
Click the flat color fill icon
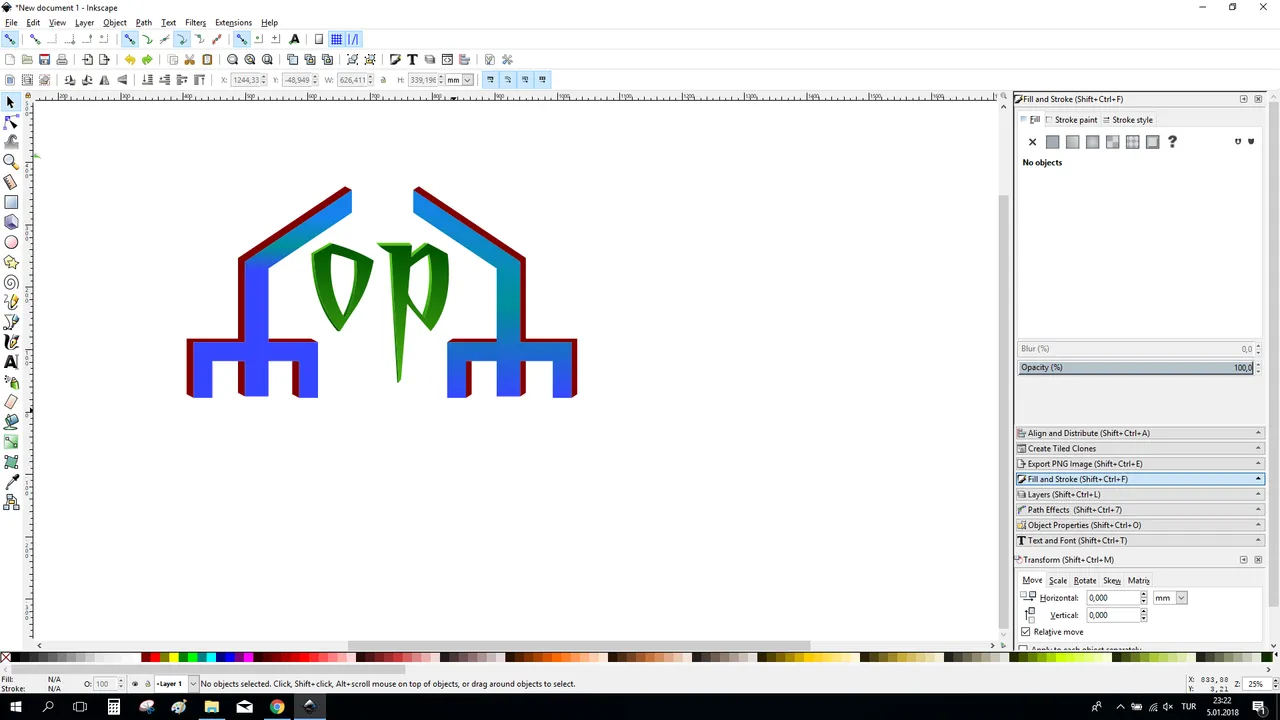(1052, 142)
